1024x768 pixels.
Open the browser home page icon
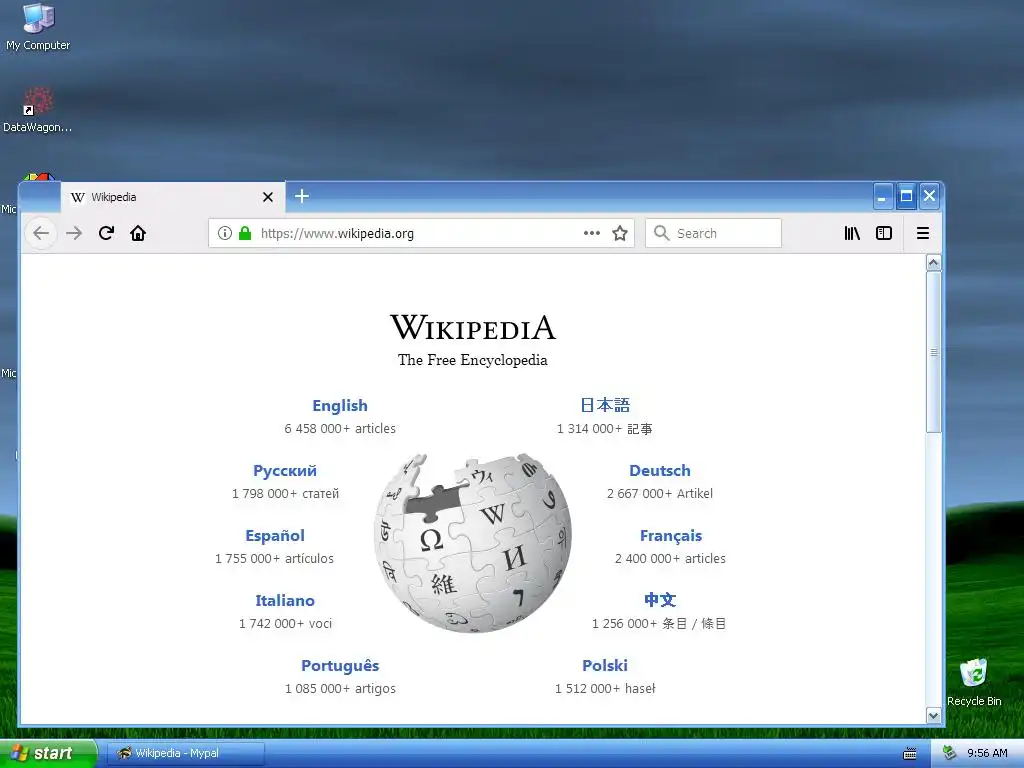(138, 233)
